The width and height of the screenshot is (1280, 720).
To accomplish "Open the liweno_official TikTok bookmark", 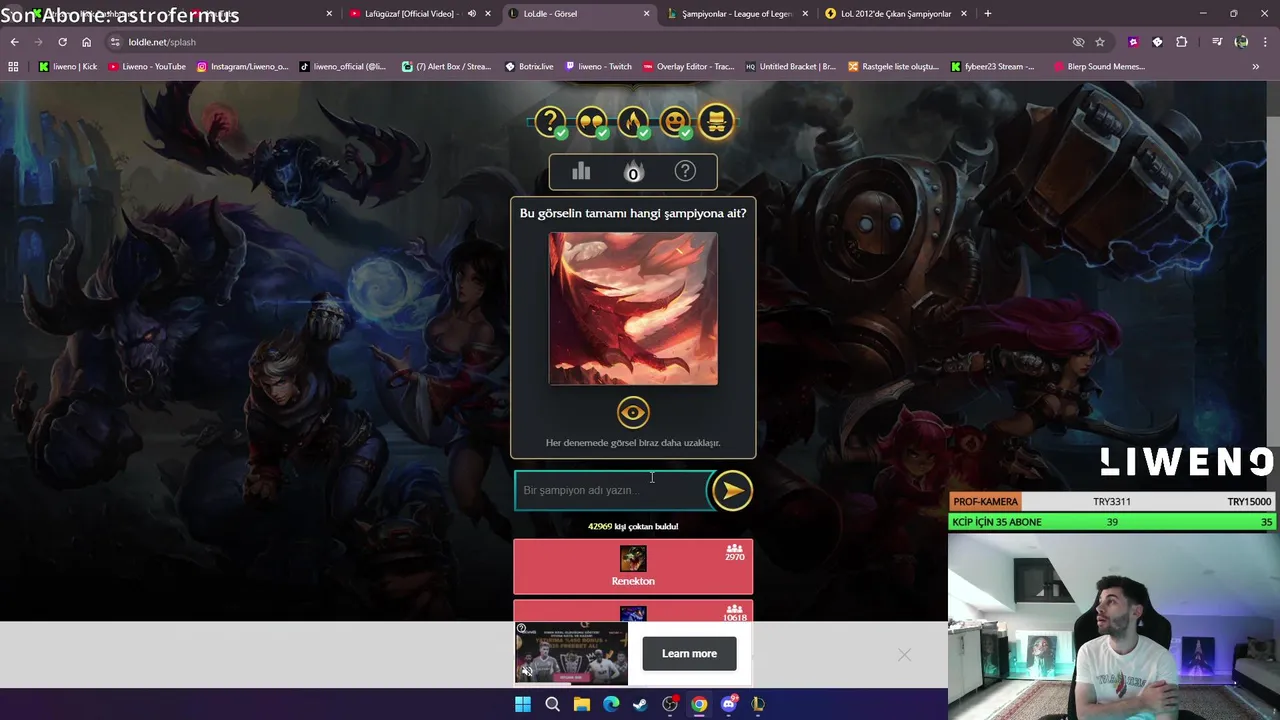I will click(343, 67).
